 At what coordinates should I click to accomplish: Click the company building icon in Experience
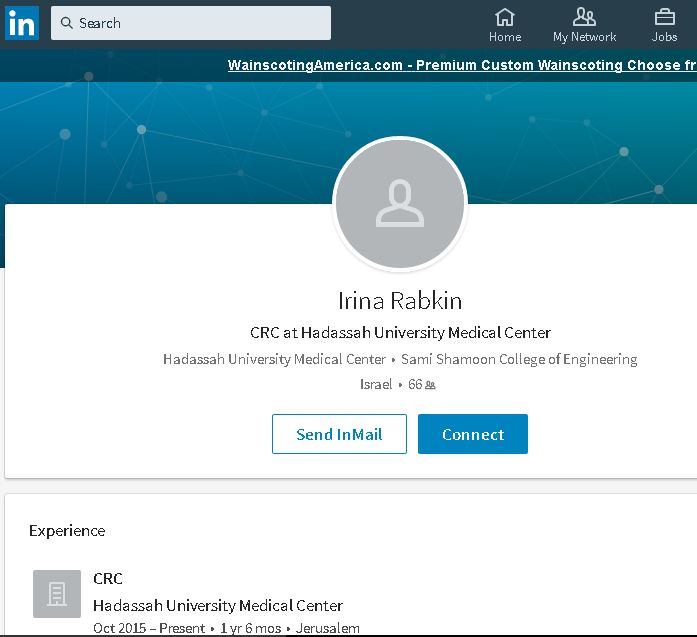[x=56, y=594]
